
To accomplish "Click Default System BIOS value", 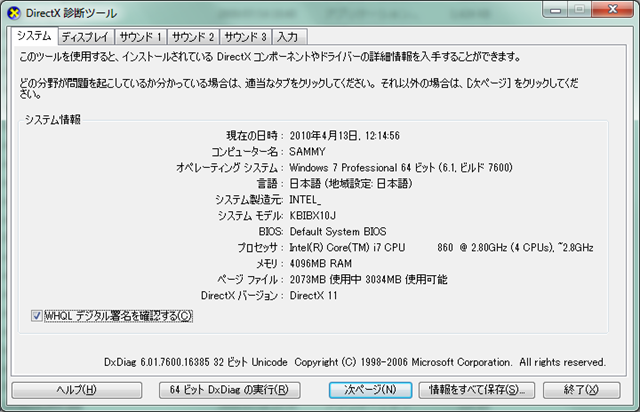I will 338,232.
